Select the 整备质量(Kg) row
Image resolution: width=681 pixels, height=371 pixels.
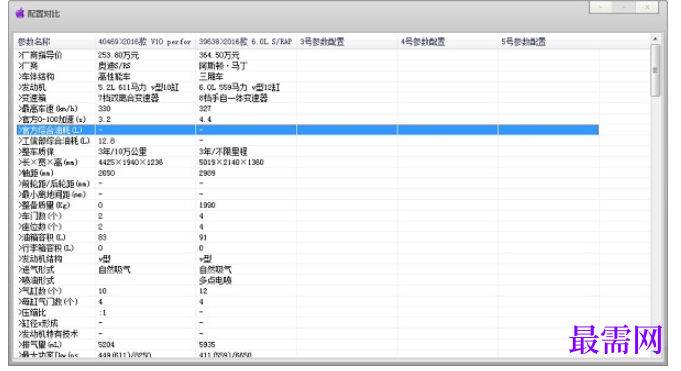[307, 205]
